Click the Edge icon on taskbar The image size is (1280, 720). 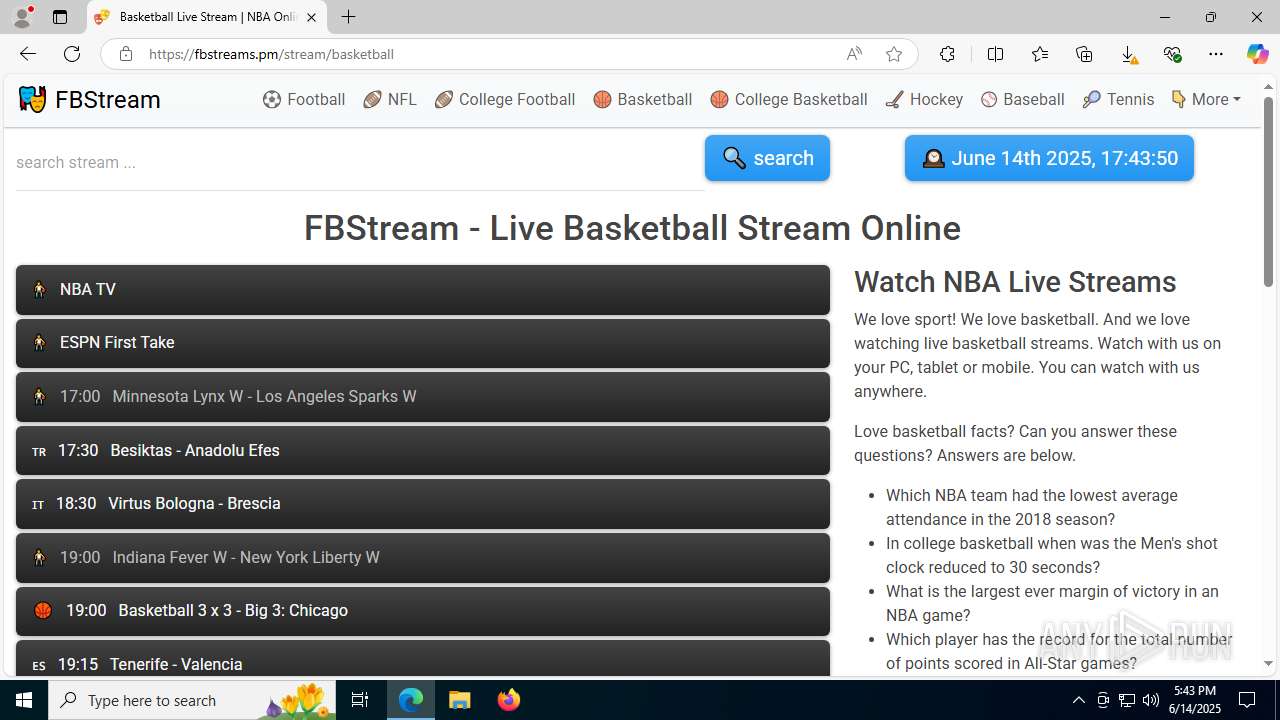point(411,700)
